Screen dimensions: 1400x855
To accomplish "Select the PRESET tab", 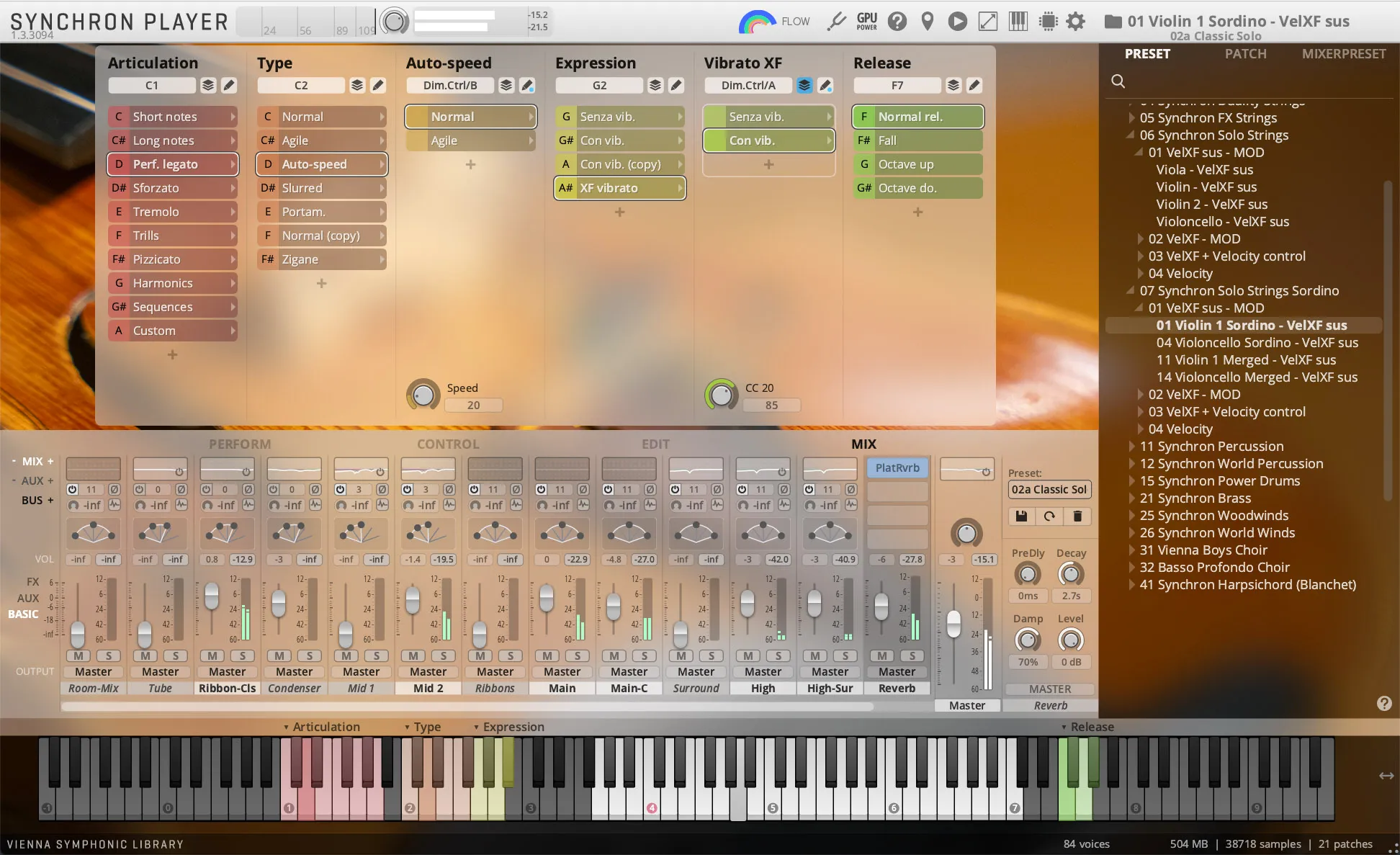I will coord(1147,54).
